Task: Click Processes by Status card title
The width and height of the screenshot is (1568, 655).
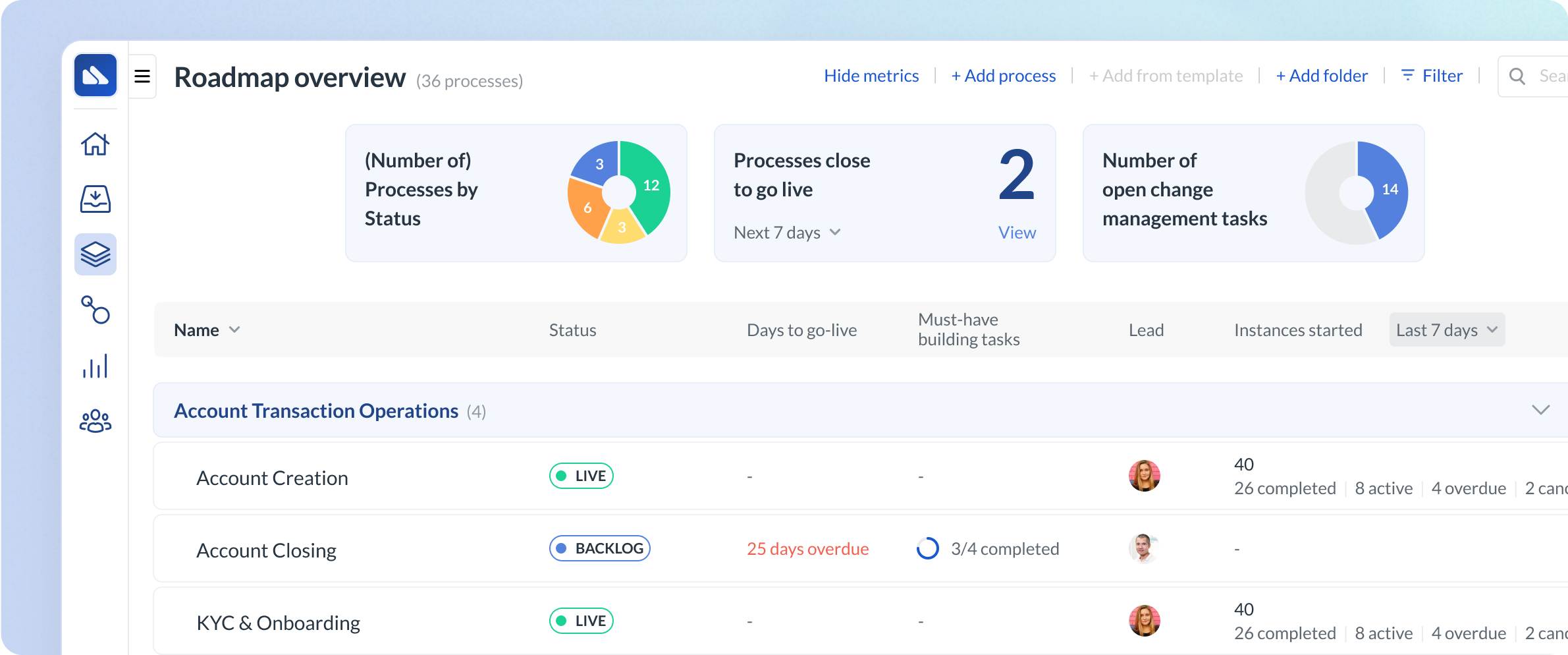Action: click(421, 190)
